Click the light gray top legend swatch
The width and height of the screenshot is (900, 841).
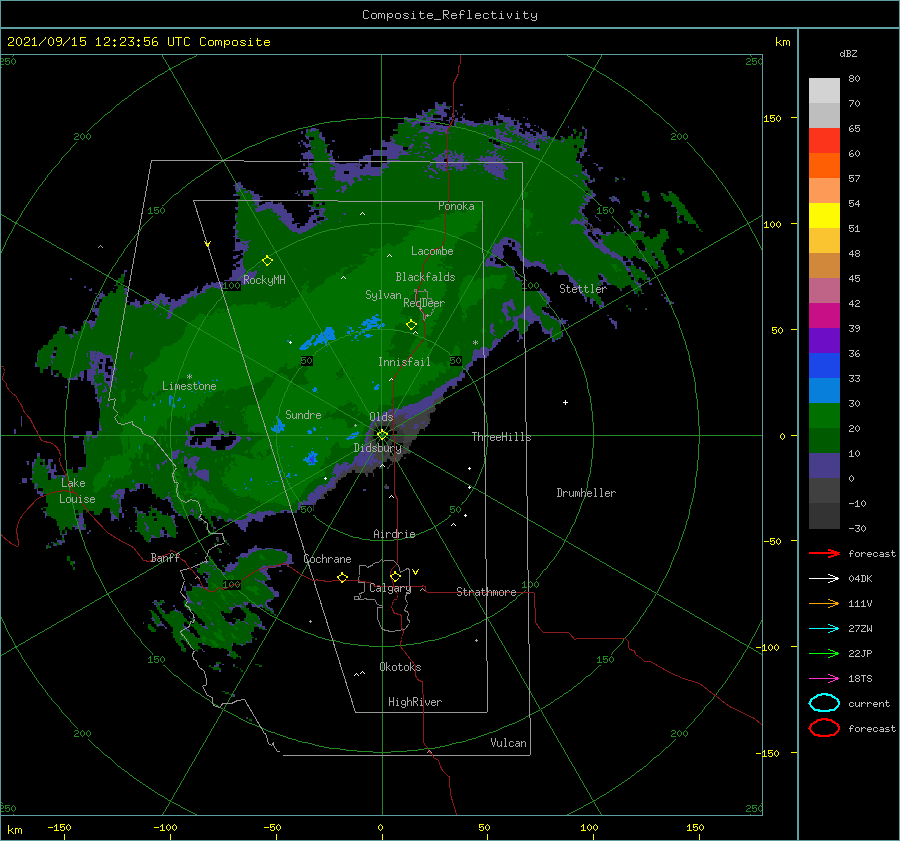tap(824, 90)
